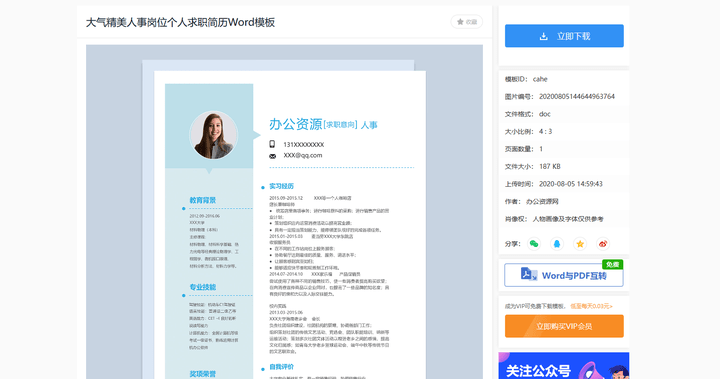Click the 立即购买VIP会员 orange button
Viewport: 720px width, 379px height.
(564, 326)
